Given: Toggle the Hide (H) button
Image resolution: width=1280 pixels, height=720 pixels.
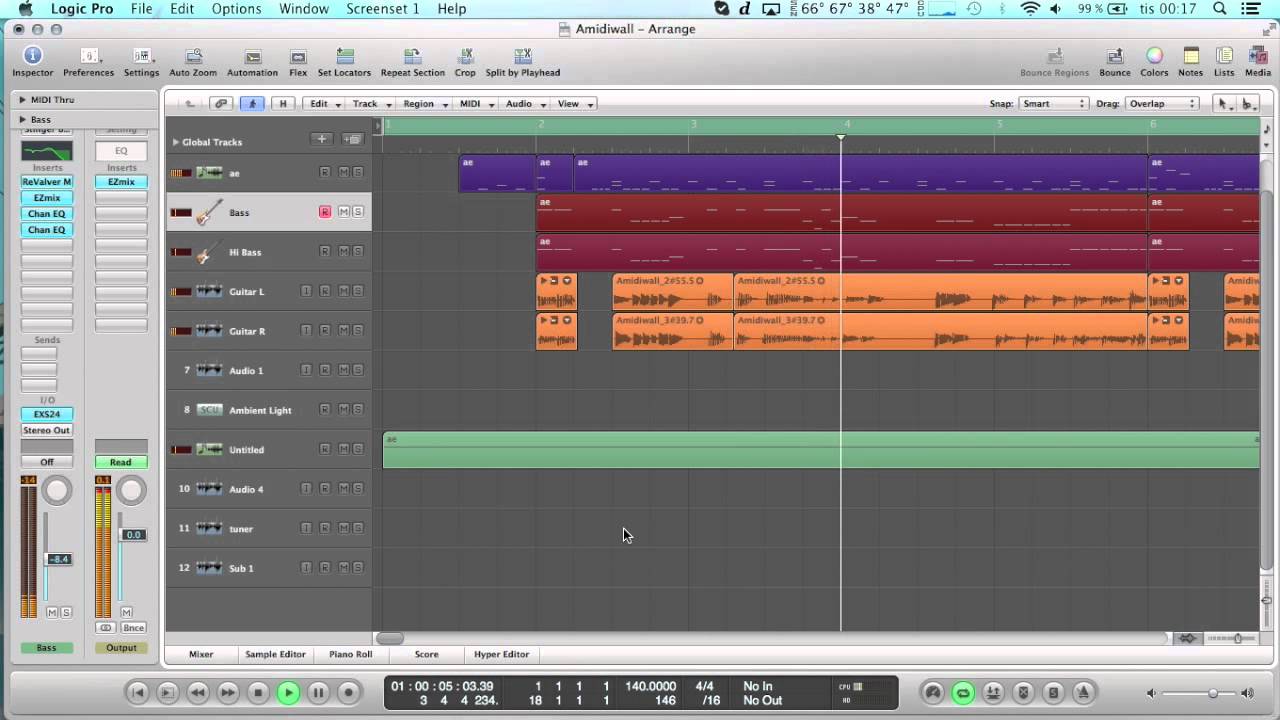Looking at the screenshot, I should pos(283,103).
